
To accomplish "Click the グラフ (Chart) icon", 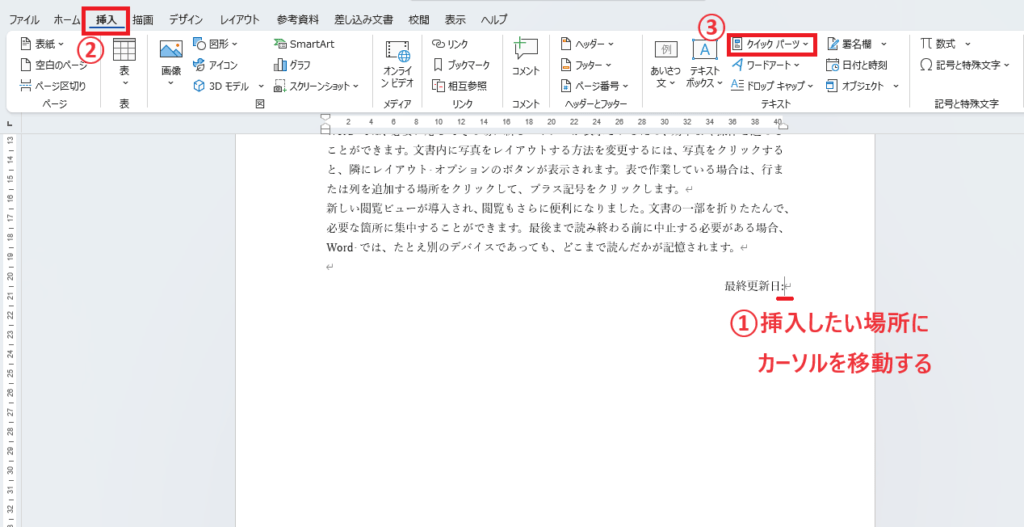I will (x=293, y=65).
